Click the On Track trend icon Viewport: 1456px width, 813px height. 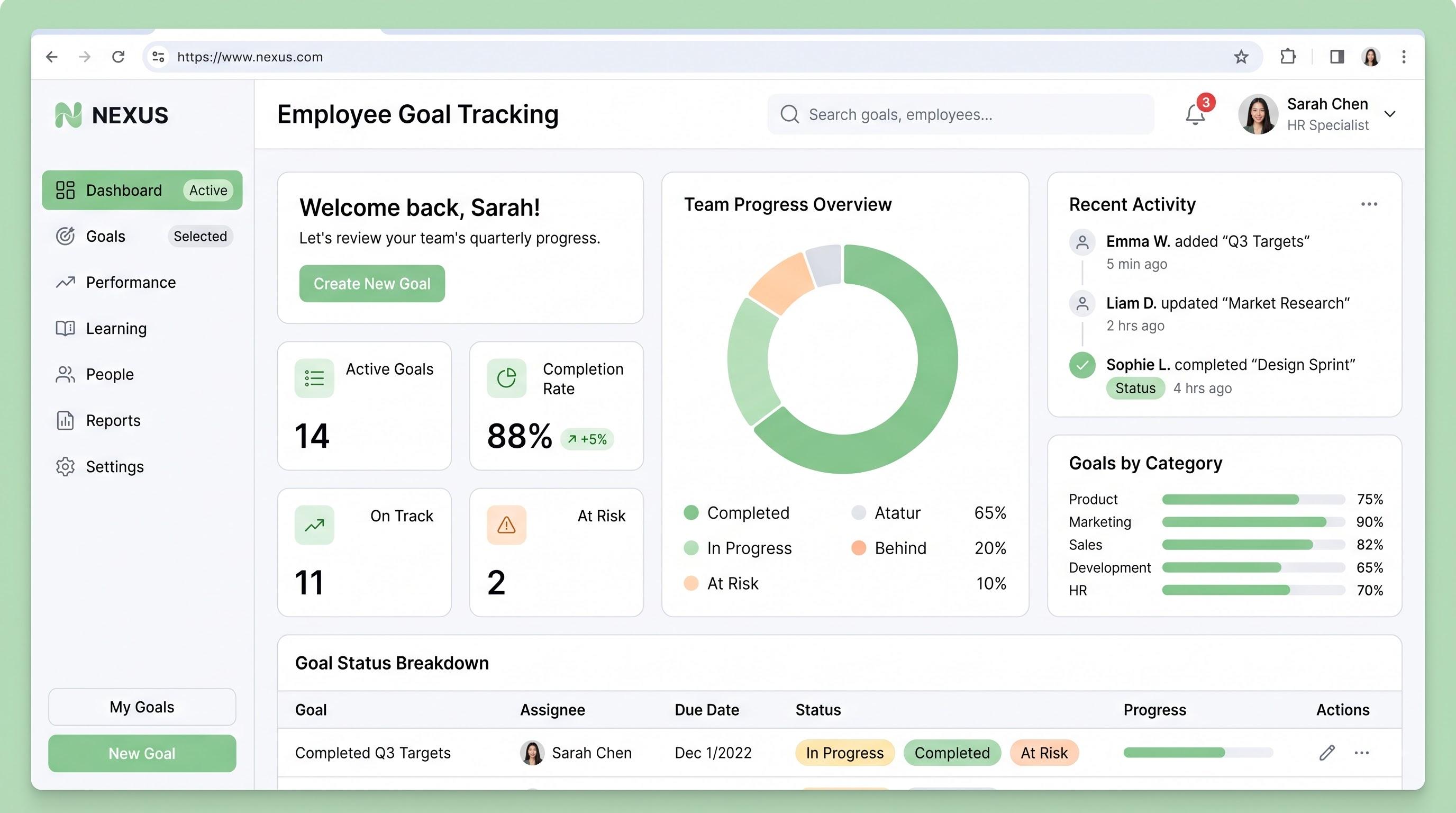[314, 525]
